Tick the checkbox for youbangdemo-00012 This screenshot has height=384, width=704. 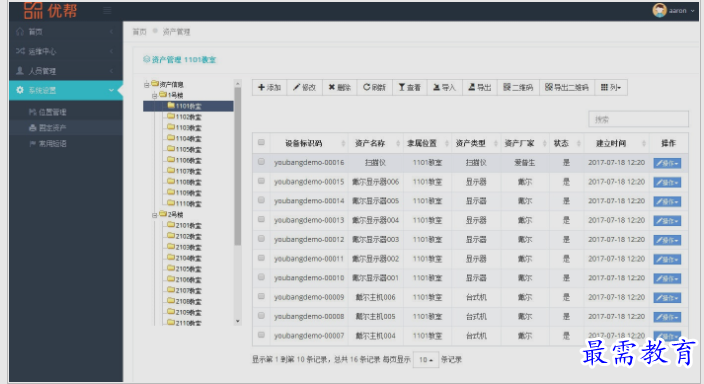click(x=261, y=239)
